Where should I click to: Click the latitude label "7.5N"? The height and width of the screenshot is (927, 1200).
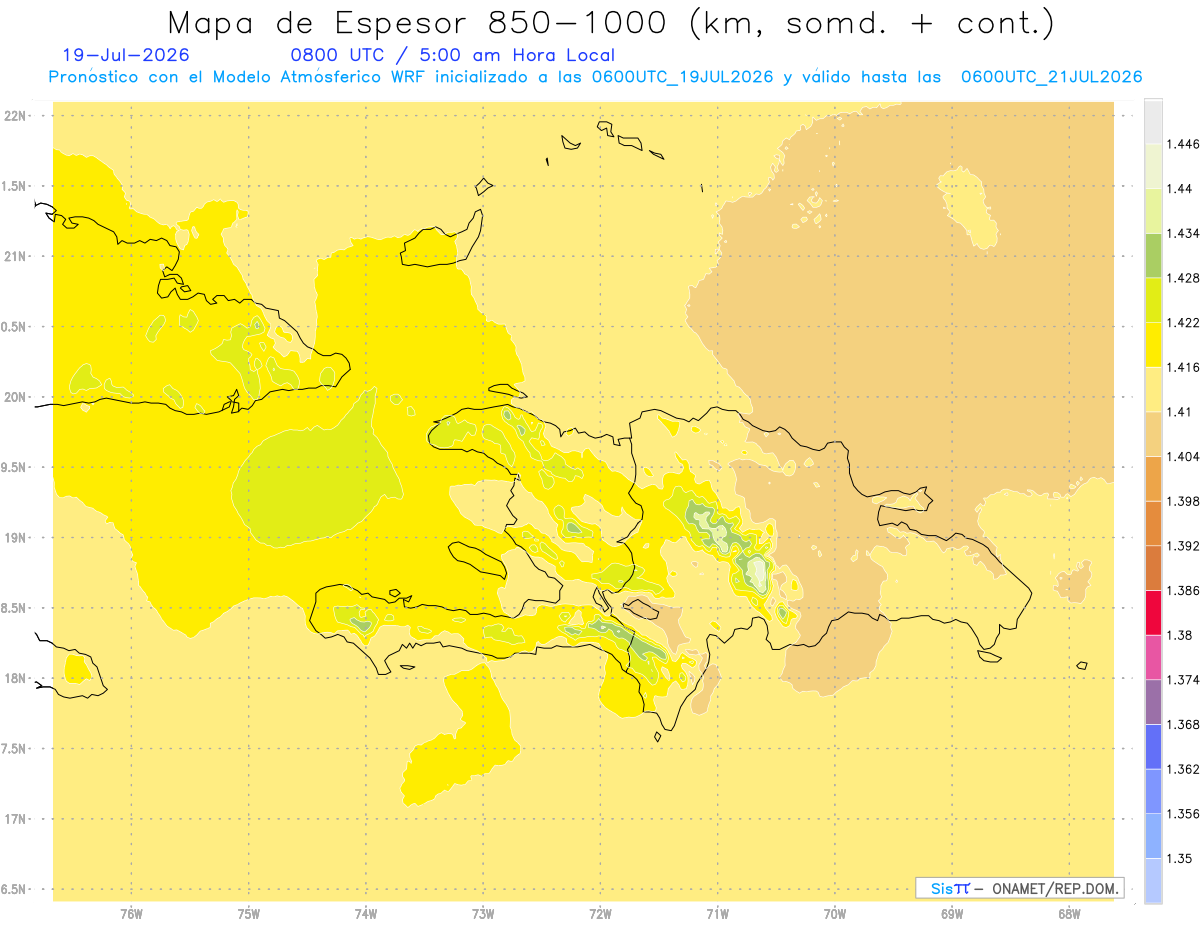[x=15, y=749]
